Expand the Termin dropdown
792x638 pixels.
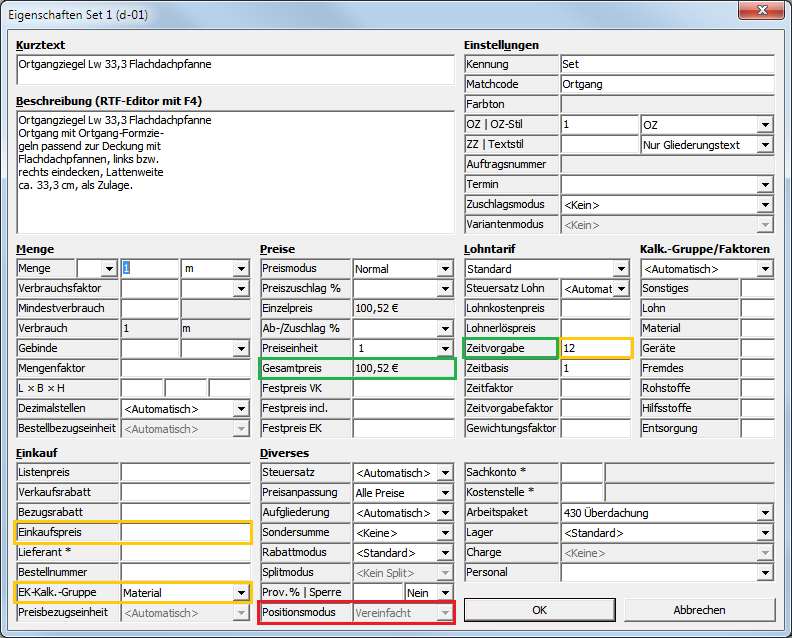[x=765, y=185]
